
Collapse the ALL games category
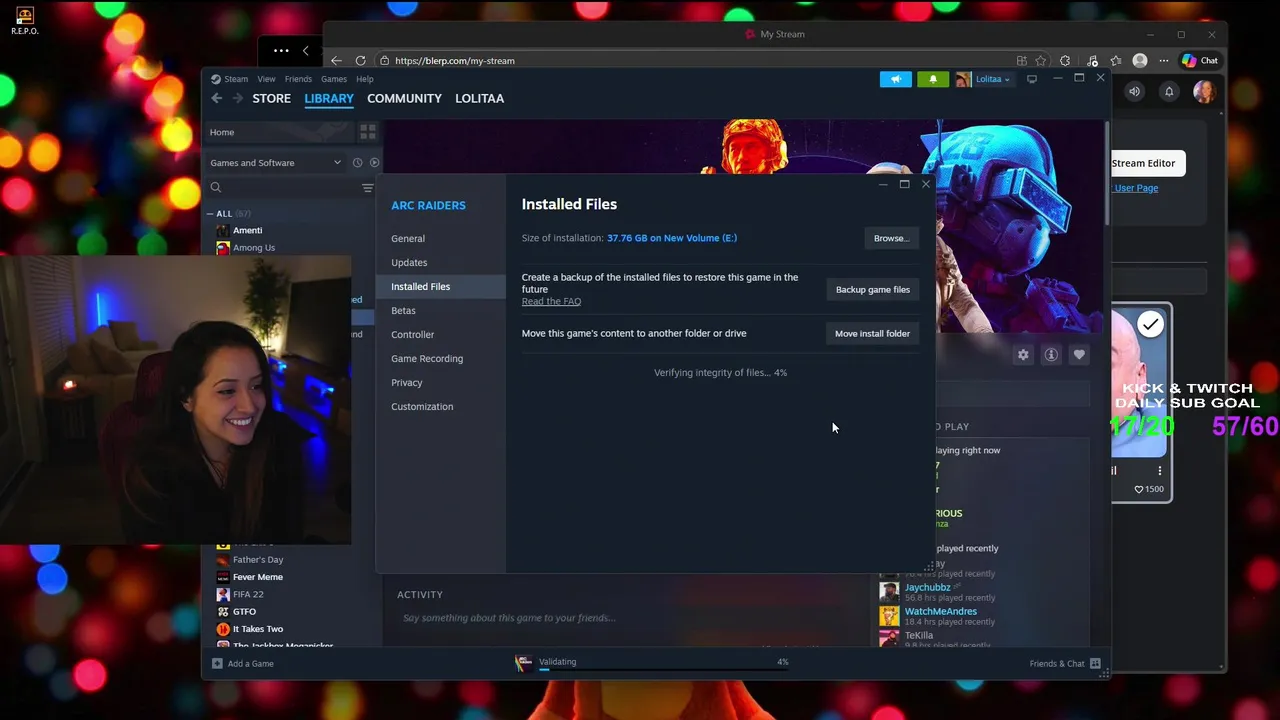pyautogui.click(x=211, y=214)
